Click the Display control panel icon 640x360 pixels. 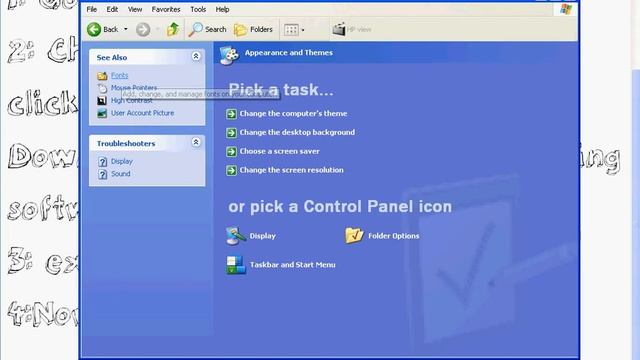(x=236, y=236)
